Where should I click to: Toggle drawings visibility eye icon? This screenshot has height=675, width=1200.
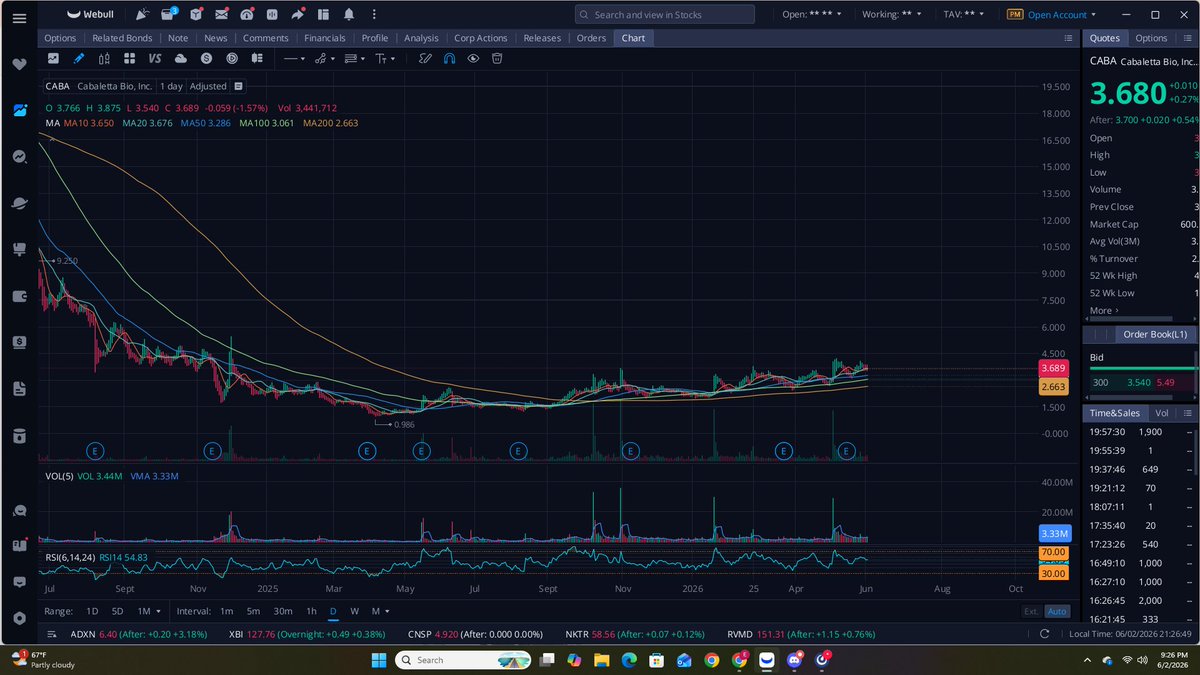[473, 59]
